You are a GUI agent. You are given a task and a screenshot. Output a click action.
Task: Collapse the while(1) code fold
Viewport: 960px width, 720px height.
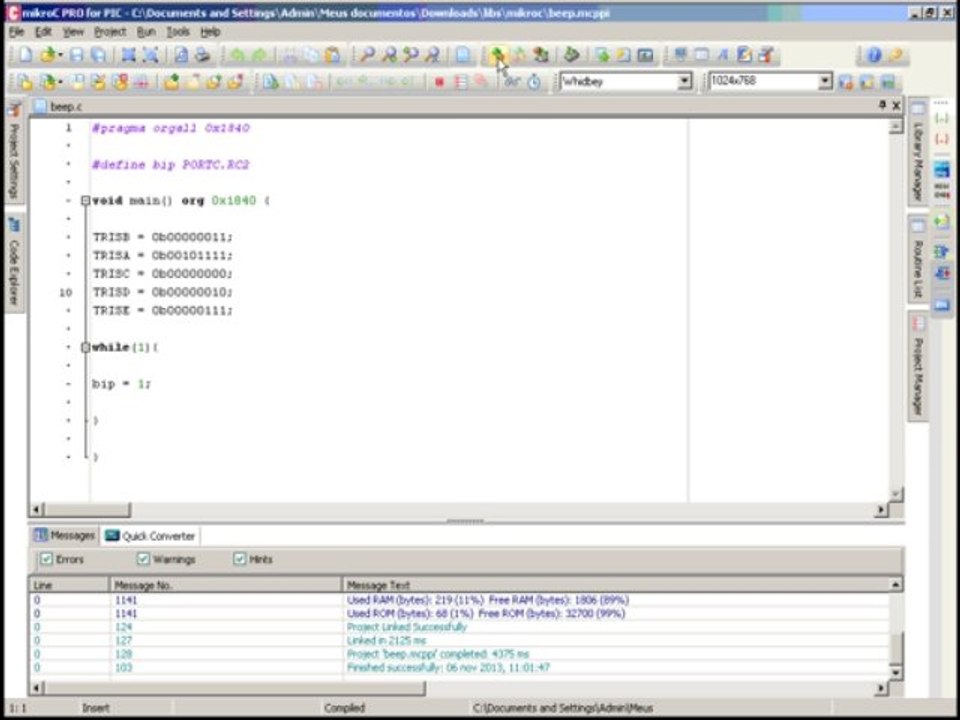pyautogui.click(x=86, y=347)
